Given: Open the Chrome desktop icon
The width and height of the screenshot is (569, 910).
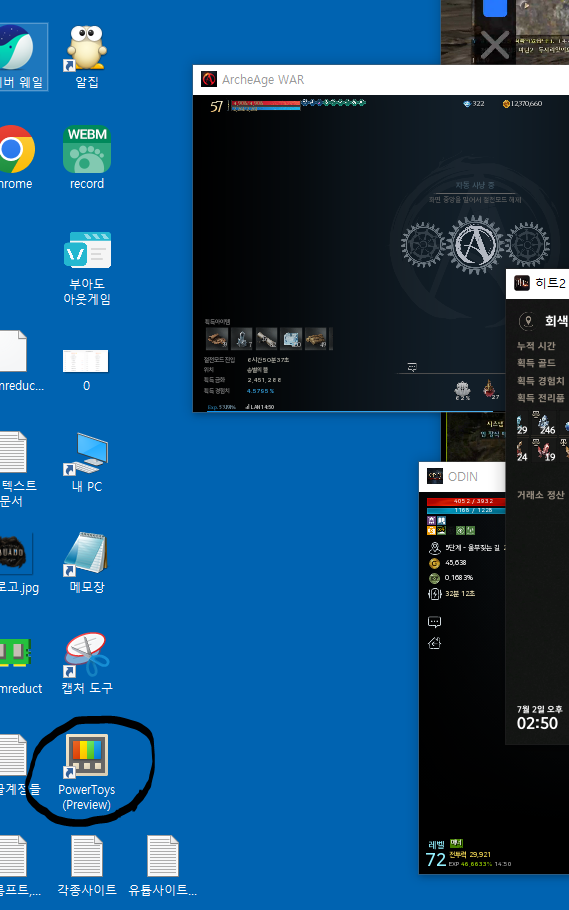Looking at the screenshot, I should coord(16,158).
